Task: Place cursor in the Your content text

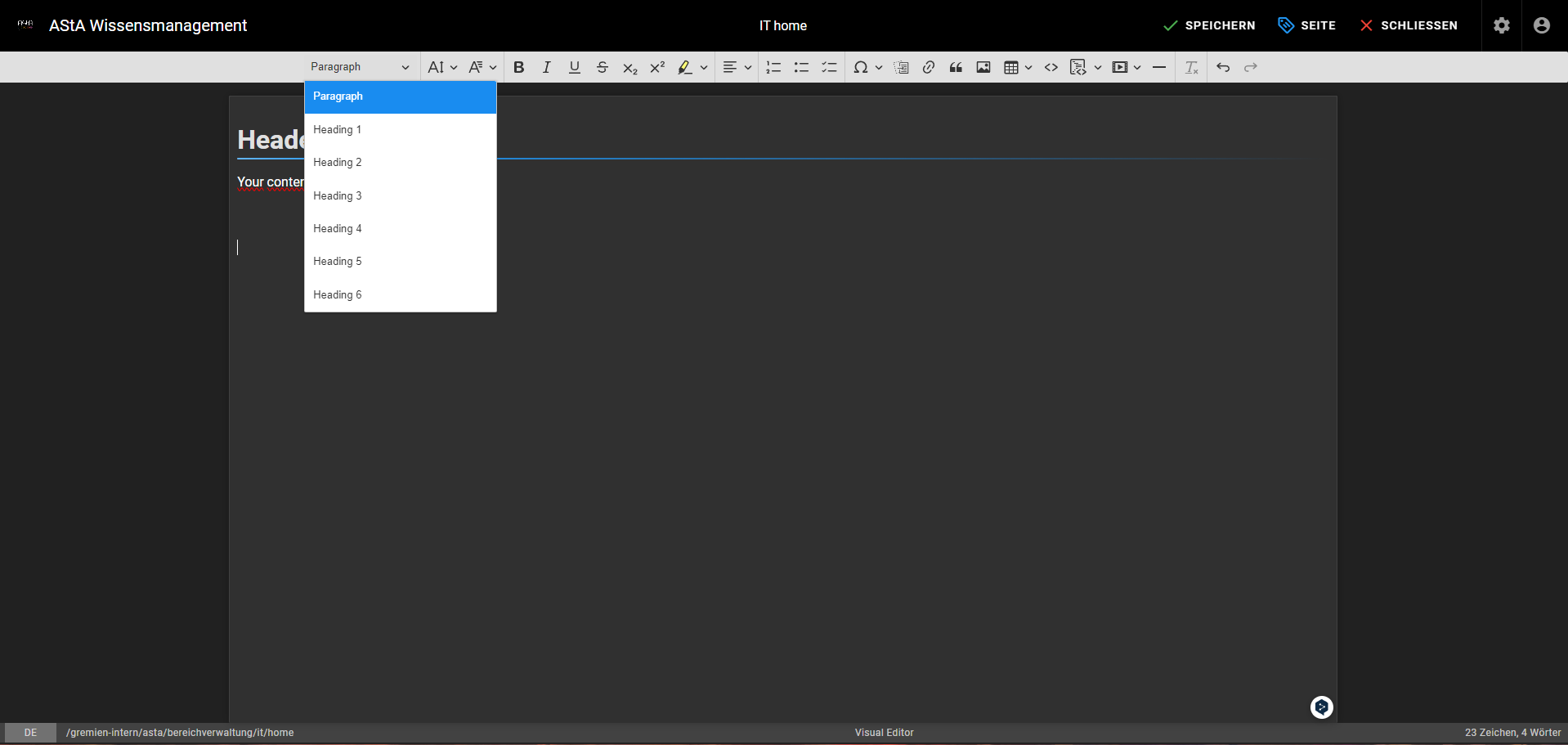Action: click(271, 182)
